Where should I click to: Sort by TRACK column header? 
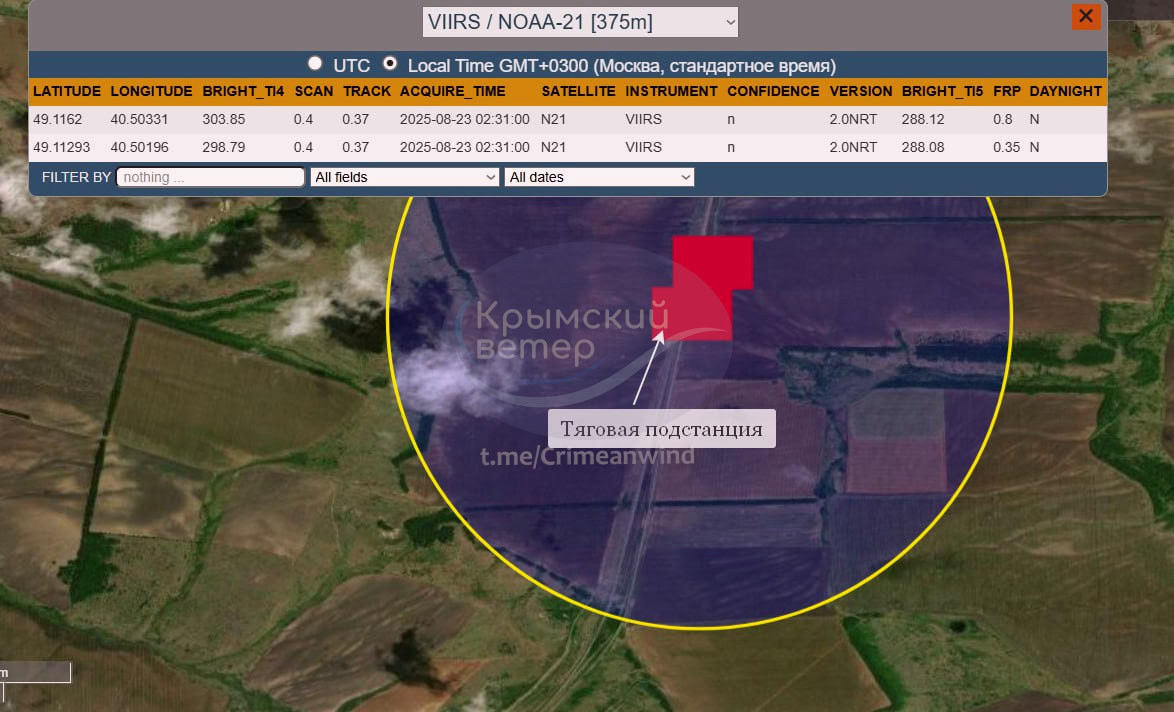[x=367, y=91]
